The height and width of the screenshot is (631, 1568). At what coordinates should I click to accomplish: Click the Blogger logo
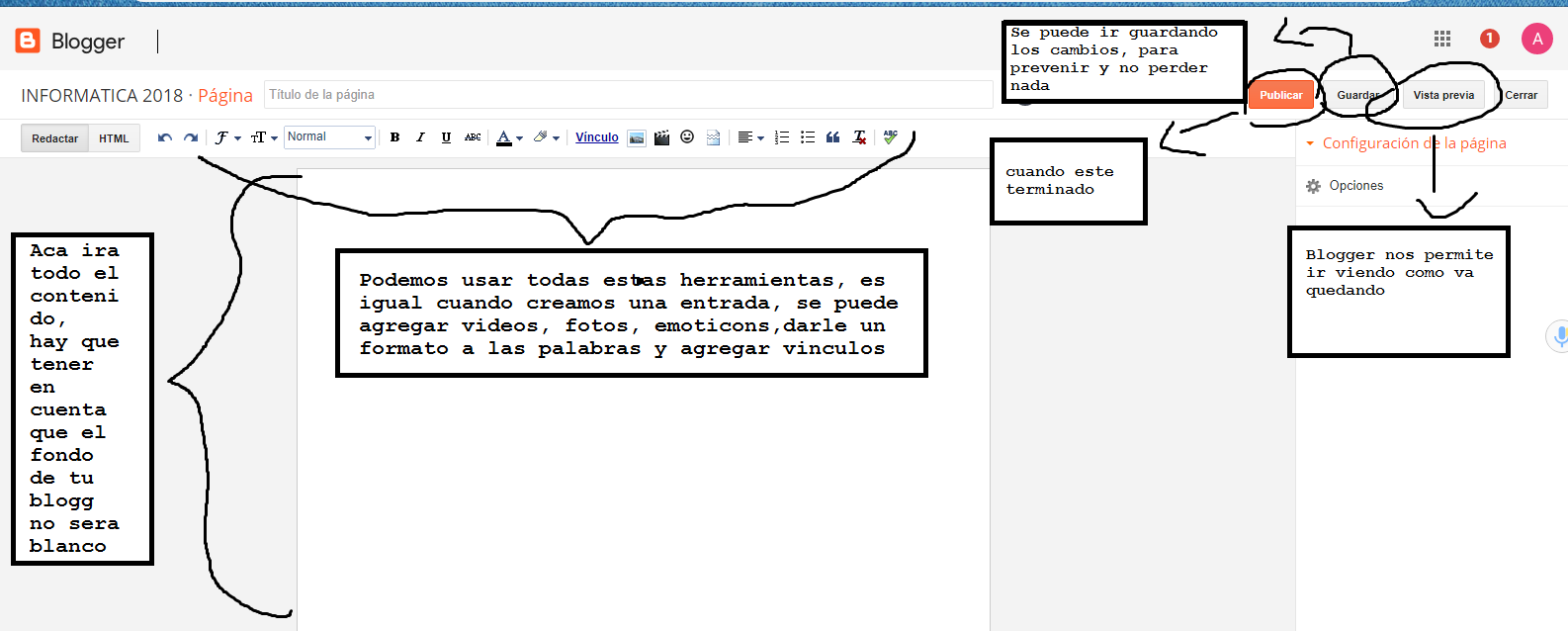[70, 41]
